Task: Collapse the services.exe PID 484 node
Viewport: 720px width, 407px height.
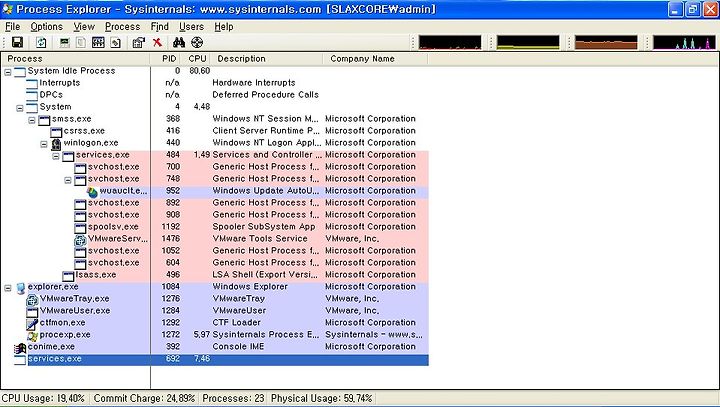Action: 56,156
